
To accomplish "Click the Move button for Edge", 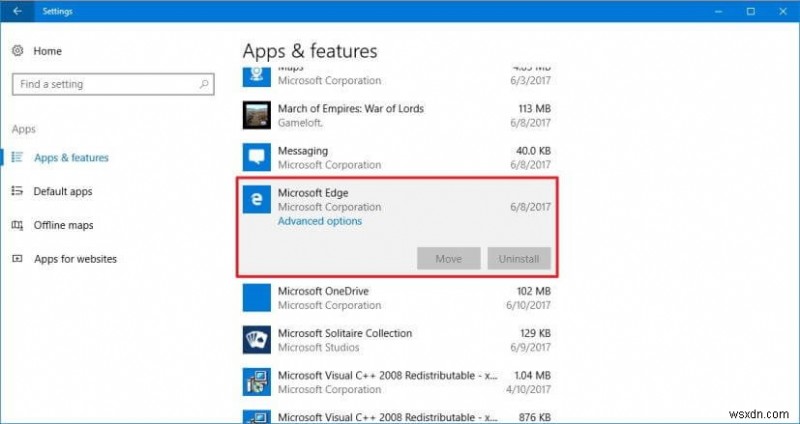I will tap(448, 259).
